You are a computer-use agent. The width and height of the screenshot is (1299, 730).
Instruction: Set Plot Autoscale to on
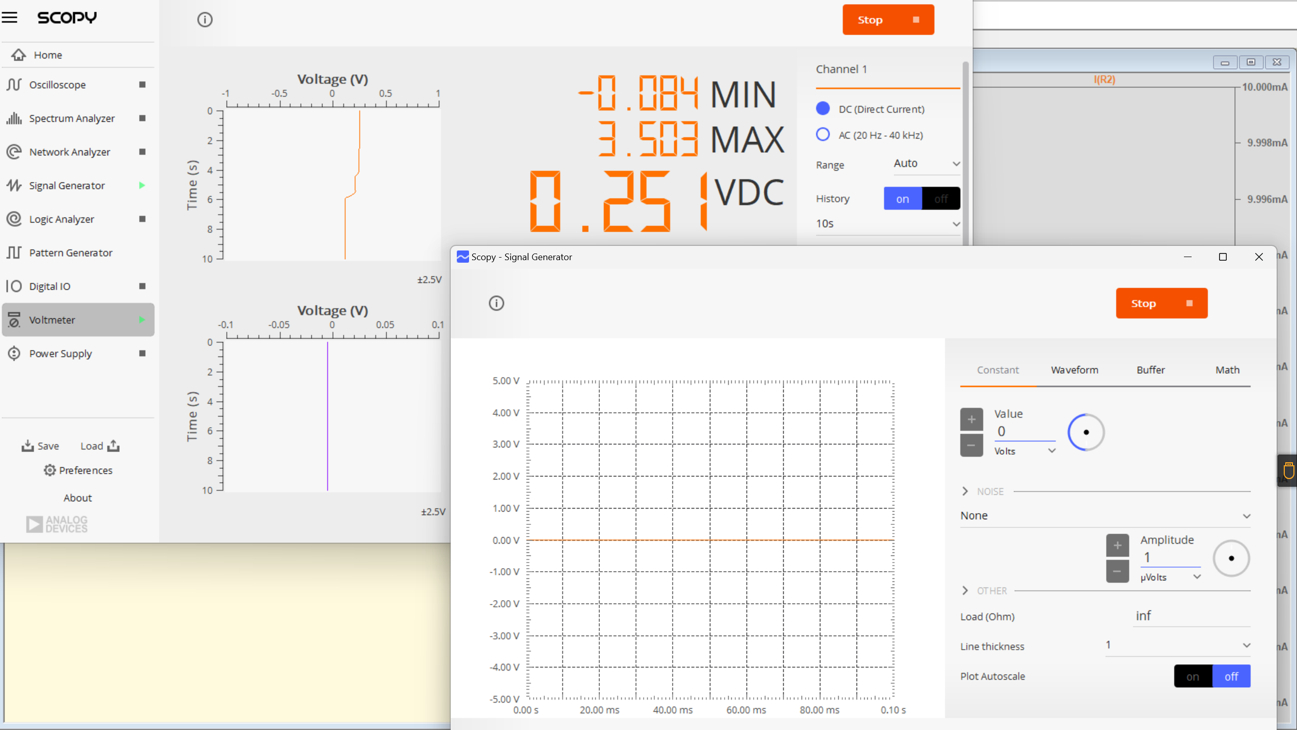coord(1193,677)
